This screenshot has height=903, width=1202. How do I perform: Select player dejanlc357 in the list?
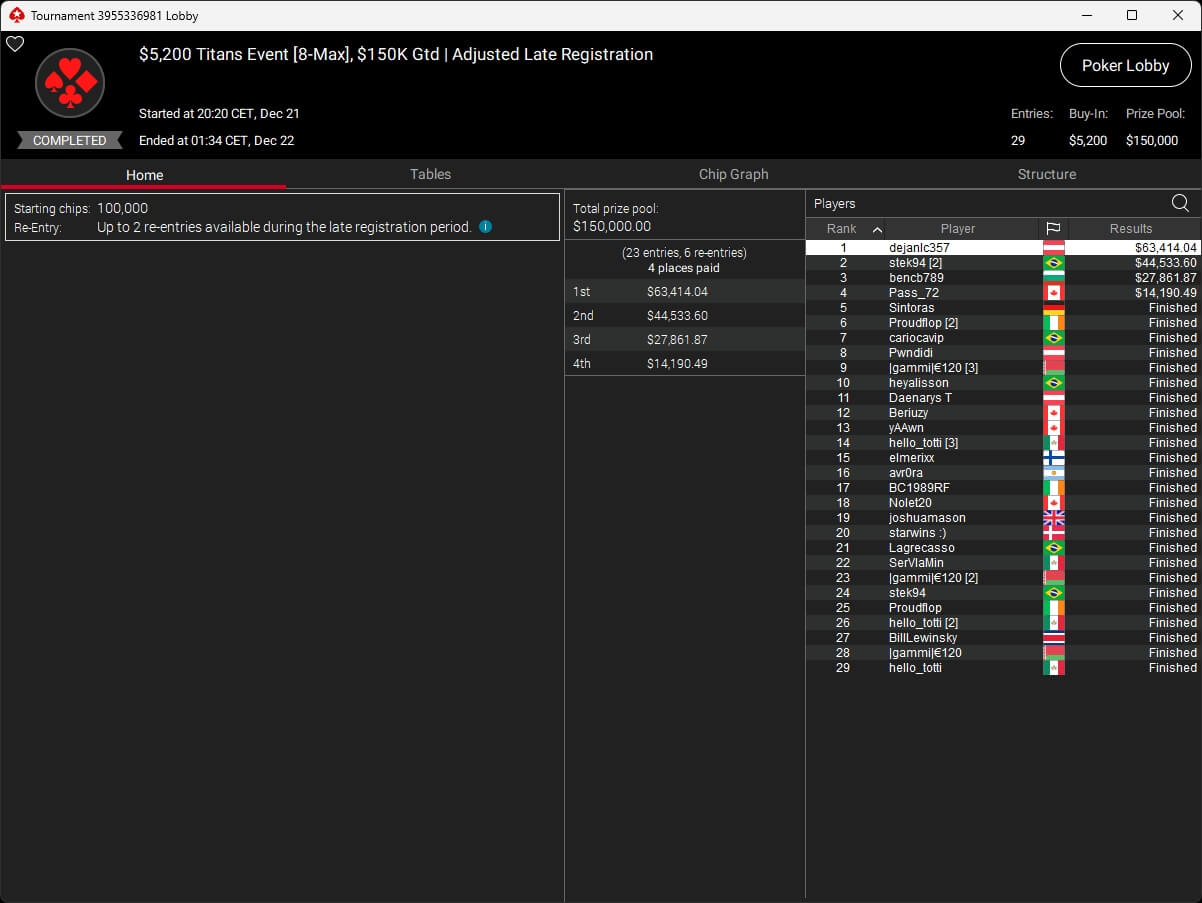tap(919, 248)
